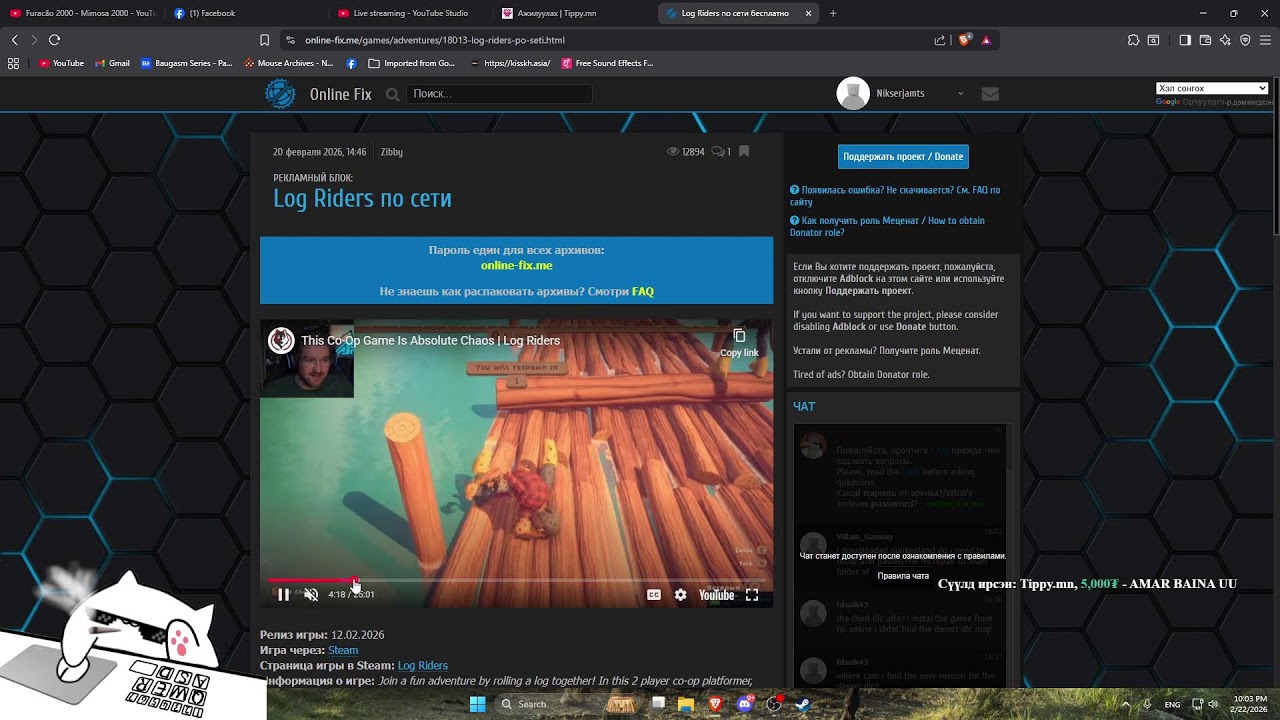Open the messages envelope icon
Image resolution: width=1280 pixels, height=720 pixels.
pyautogui.click(x=990, y=94)
